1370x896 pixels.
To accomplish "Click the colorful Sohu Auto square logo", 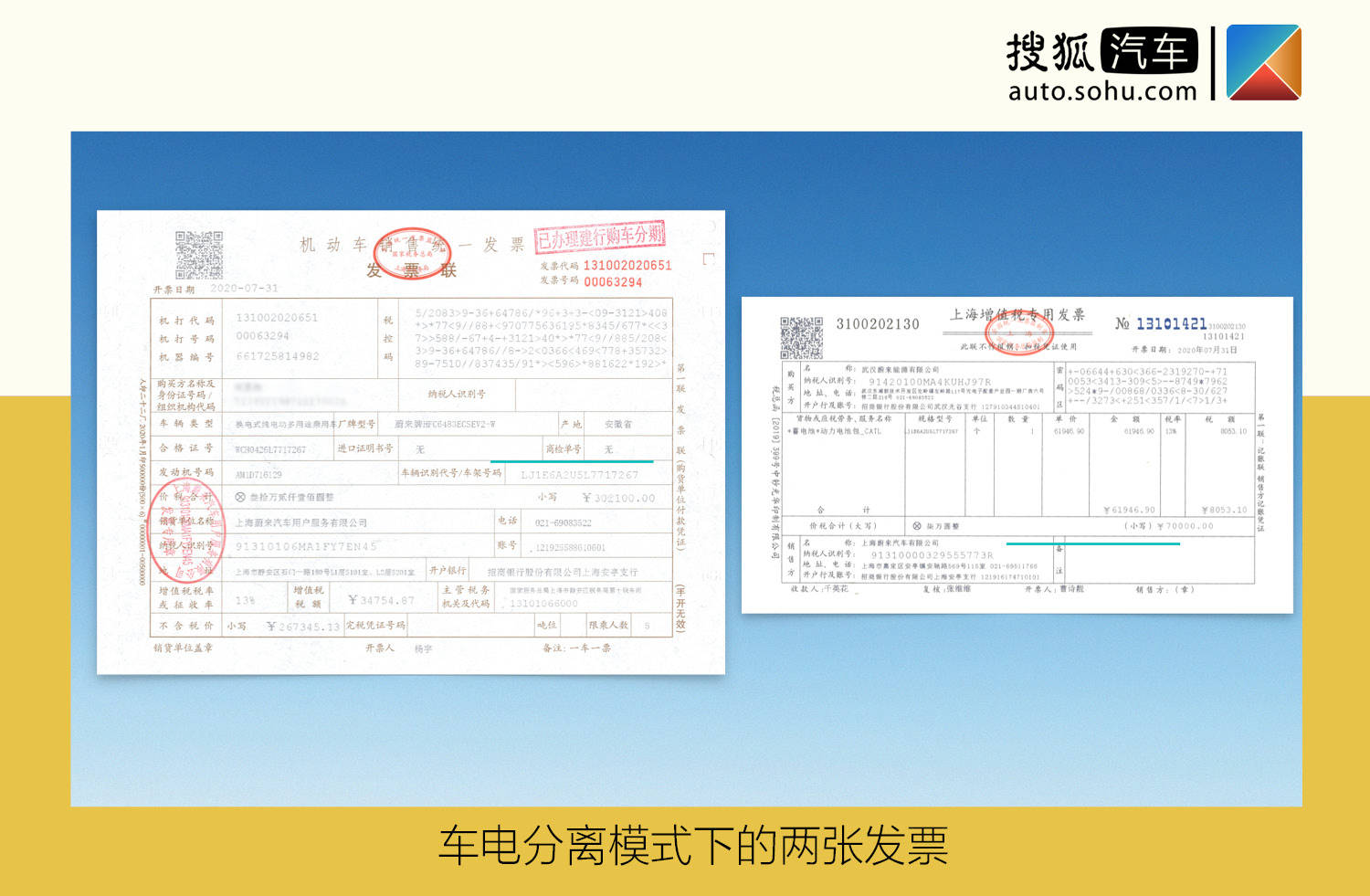I will point(1263,62).
